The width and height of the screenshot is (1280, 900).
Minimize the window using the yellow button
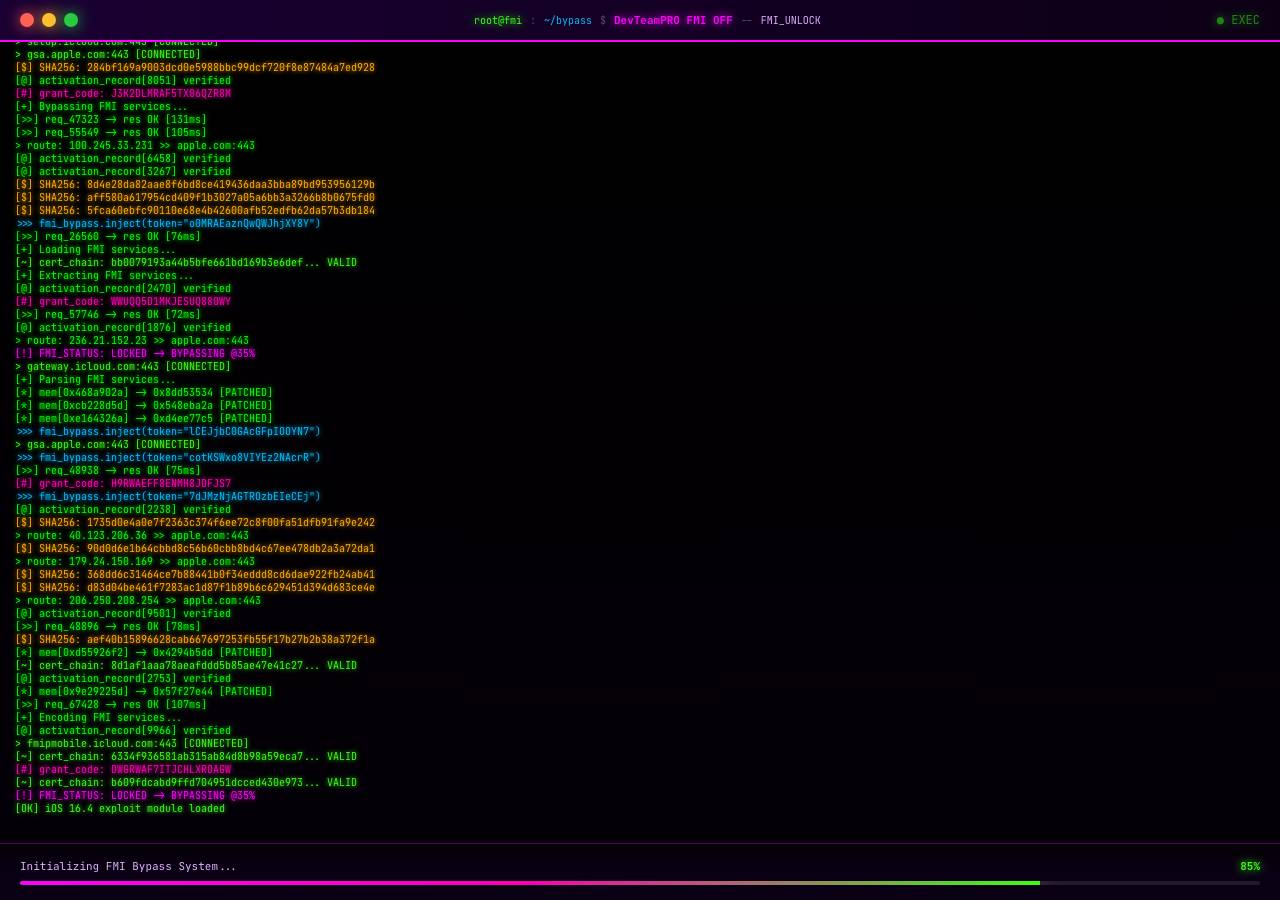(x=49, y=20)
